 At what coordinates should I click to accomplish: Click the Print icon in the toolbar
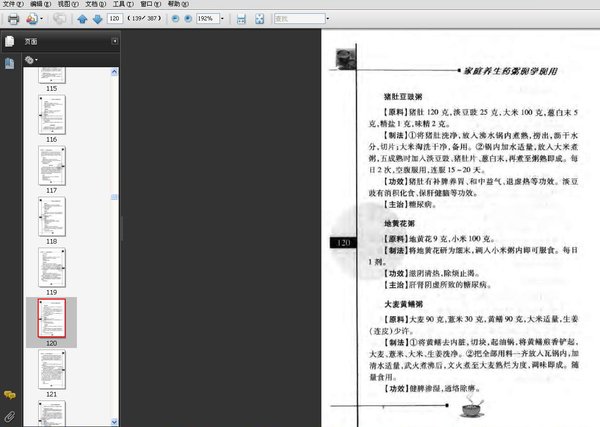tap(13, 19)
